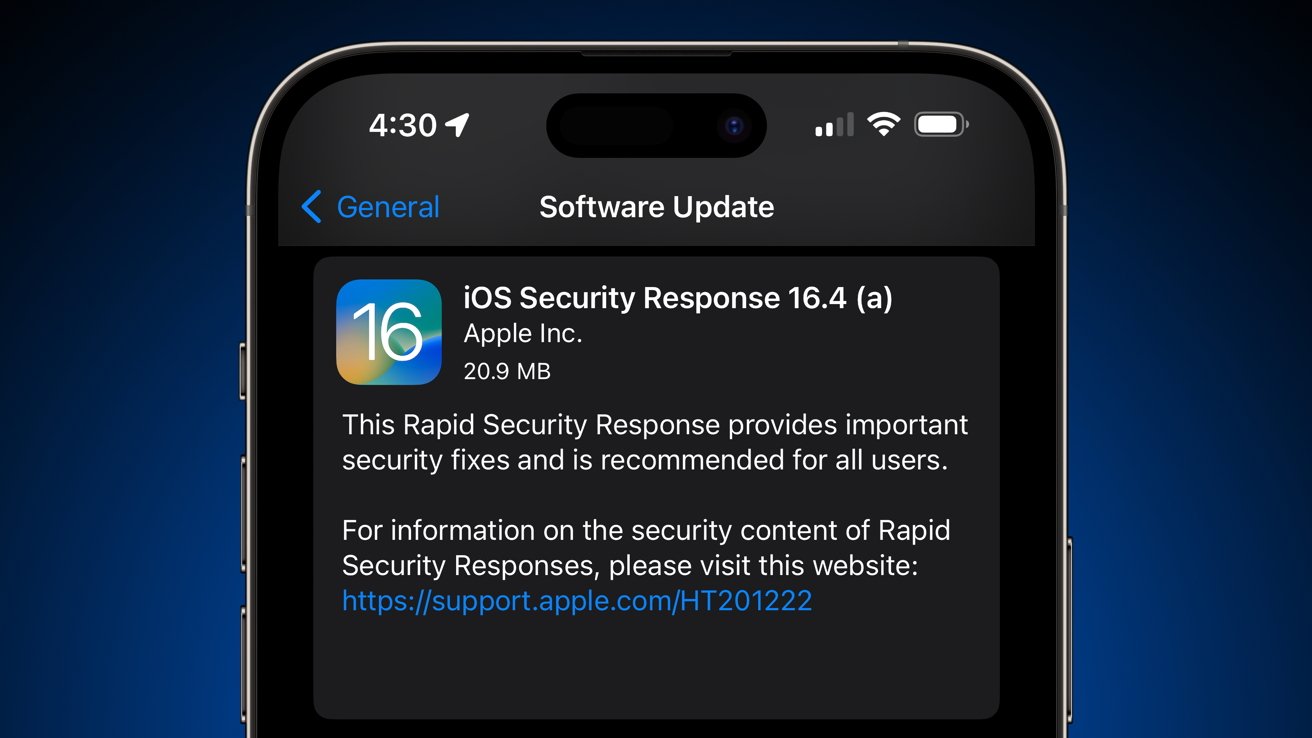Image resolution: width=1312 pixels, height=738 pixels.
Task: Tap the back chevron arrow icon
Action: pyautogui.click(x=312, y=207)
